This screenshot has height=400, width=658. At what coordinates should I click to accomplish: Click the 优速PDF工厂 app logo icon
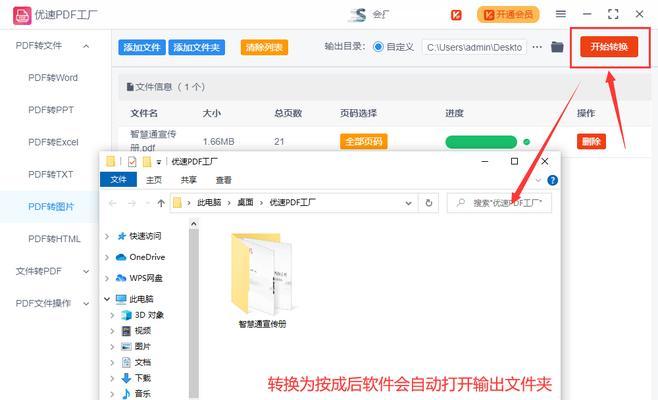click(x=22, y=15)
